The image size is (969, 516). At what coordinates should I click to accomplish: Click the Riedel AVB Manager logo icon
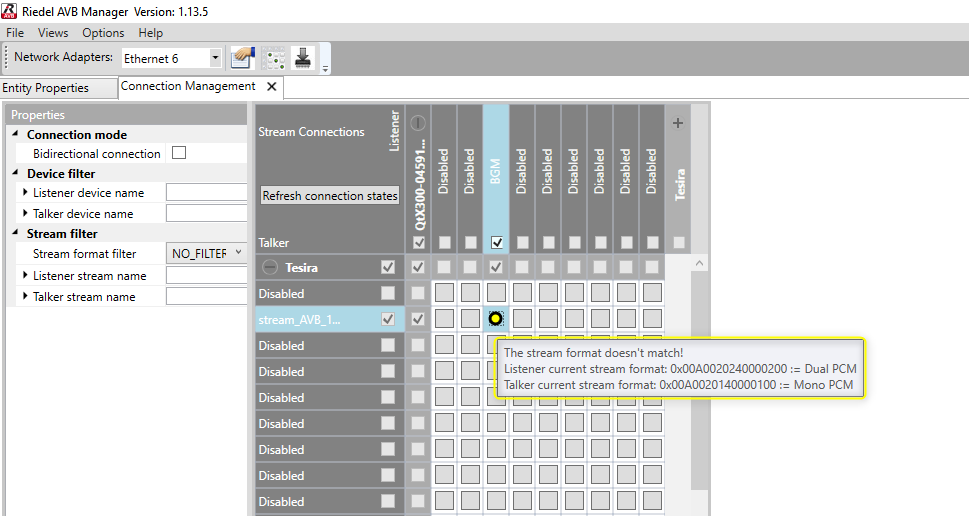9,11
